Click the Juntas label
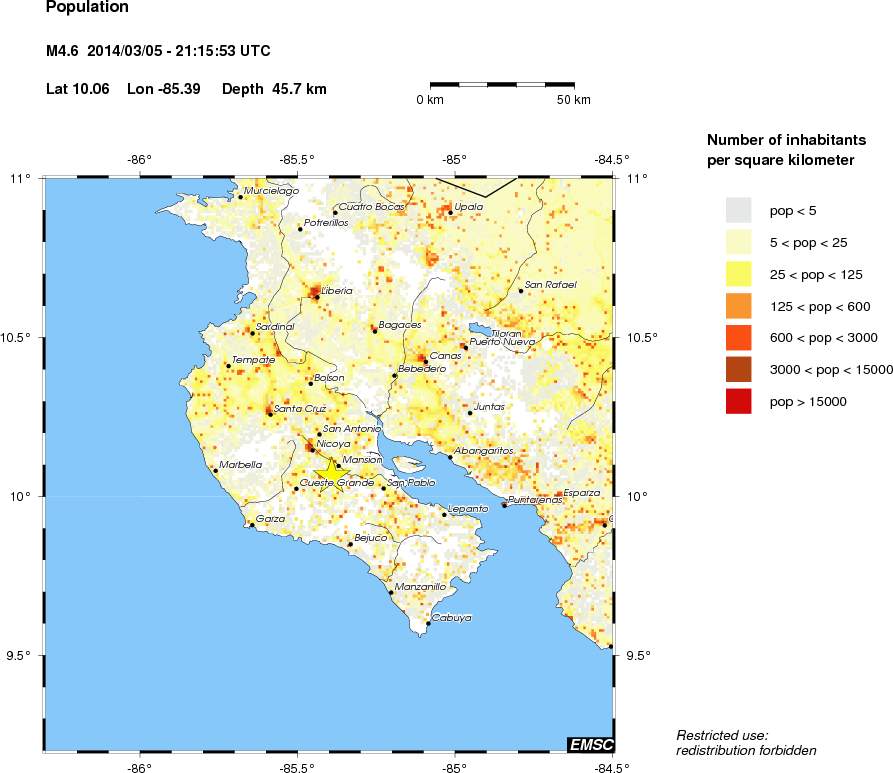The height and width of the screenshot is (773, 893). click(x=489, y=407)
